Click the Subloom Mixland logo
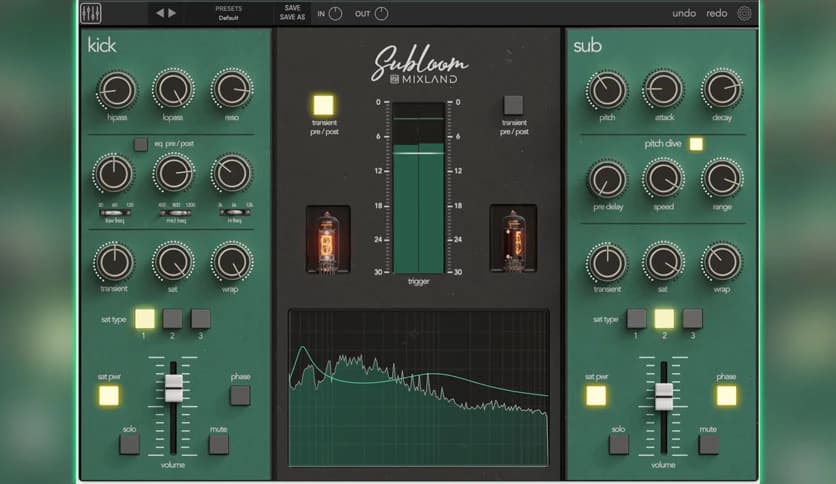The height and width of the screenshot is (484, 836). [x=420, y=65]
